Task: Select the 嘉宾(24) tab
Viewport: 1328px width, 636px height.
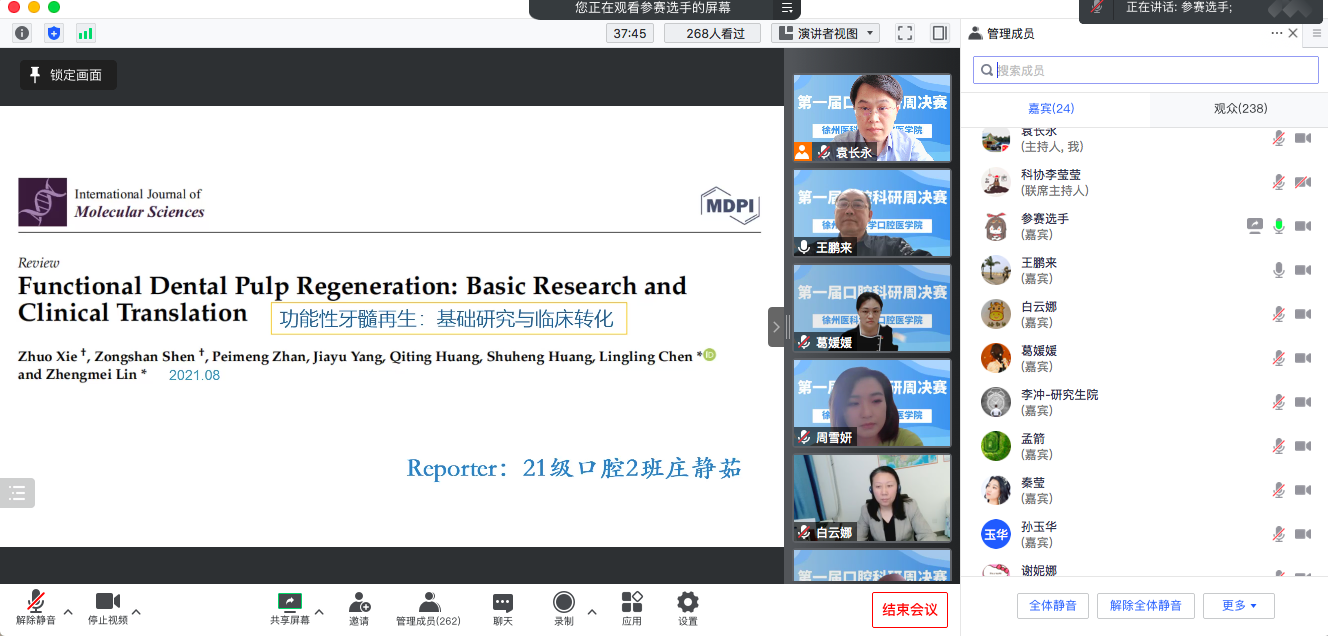Action: 1050,109
